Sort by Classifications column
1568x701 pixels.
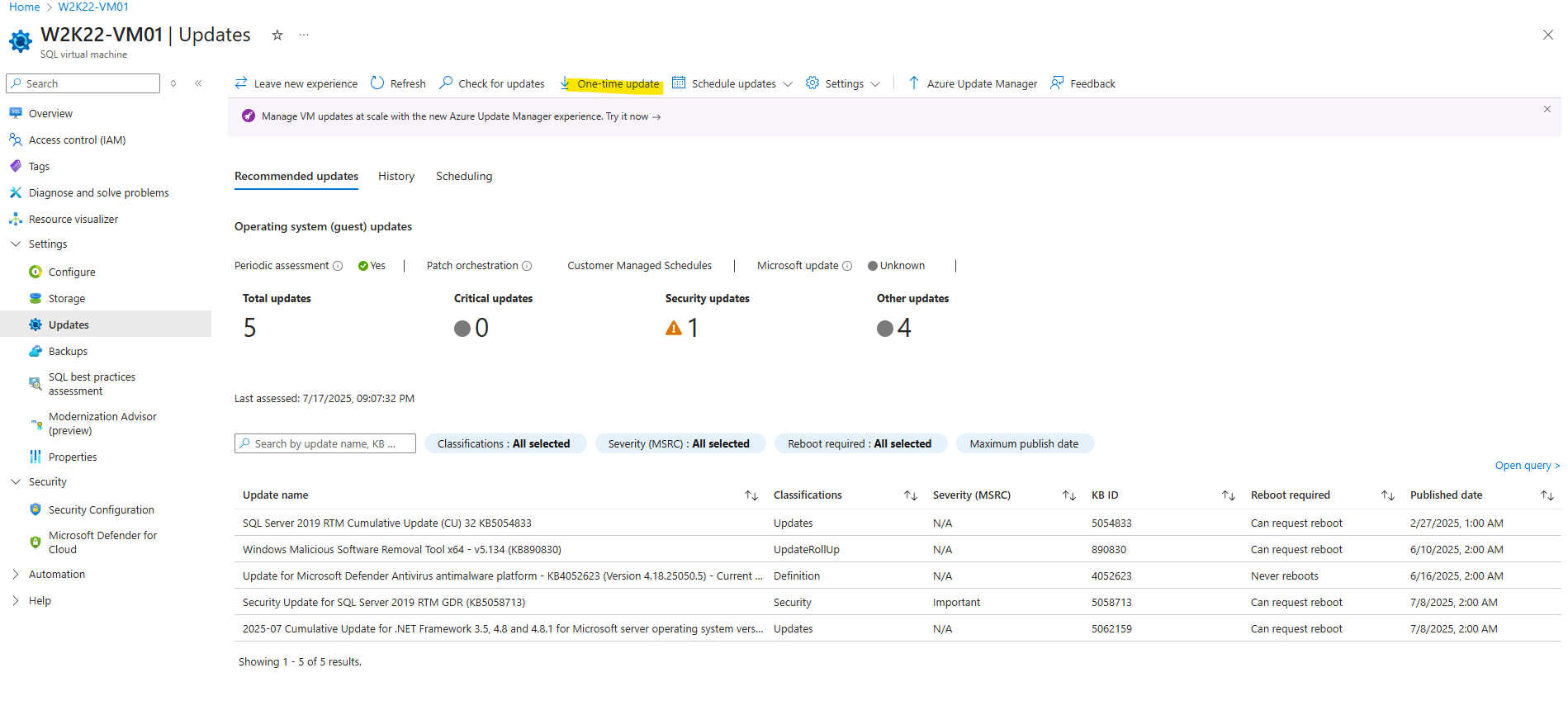[x=911, y=495]
